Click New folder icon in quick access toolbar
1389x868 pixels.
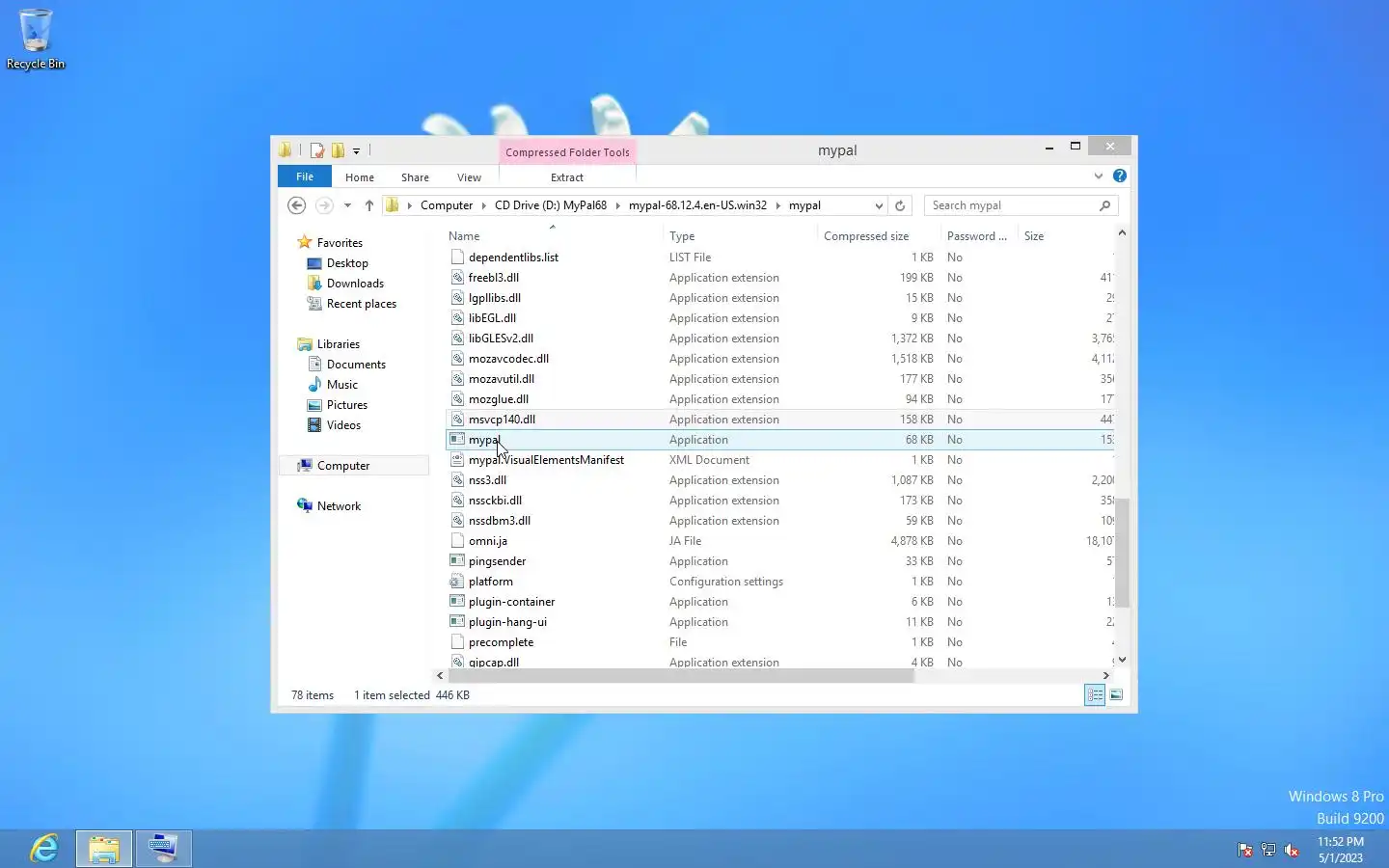tap(338, 150)
